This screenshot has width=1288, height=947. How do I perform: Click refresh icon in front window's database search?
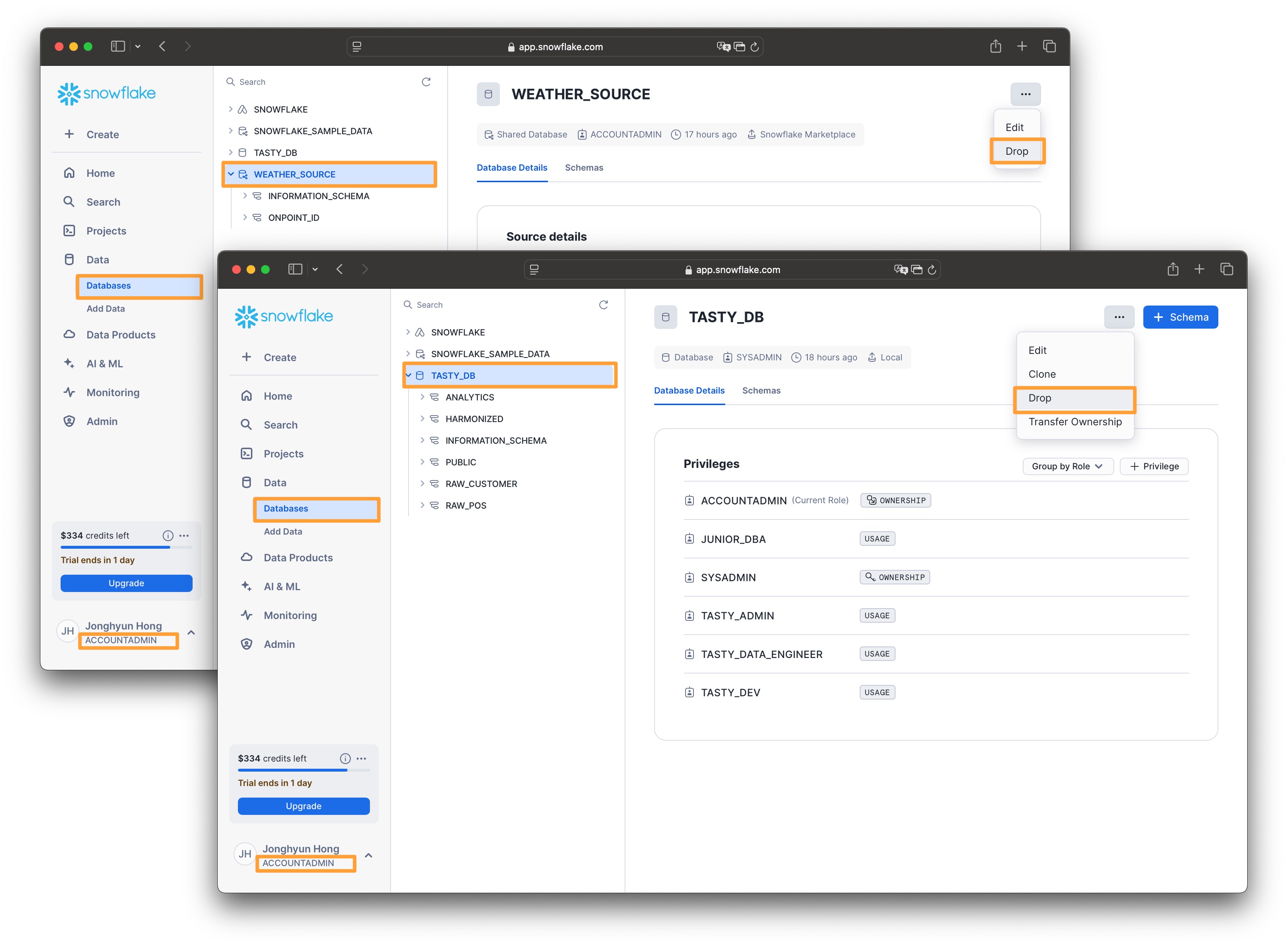tap(603, 305)
